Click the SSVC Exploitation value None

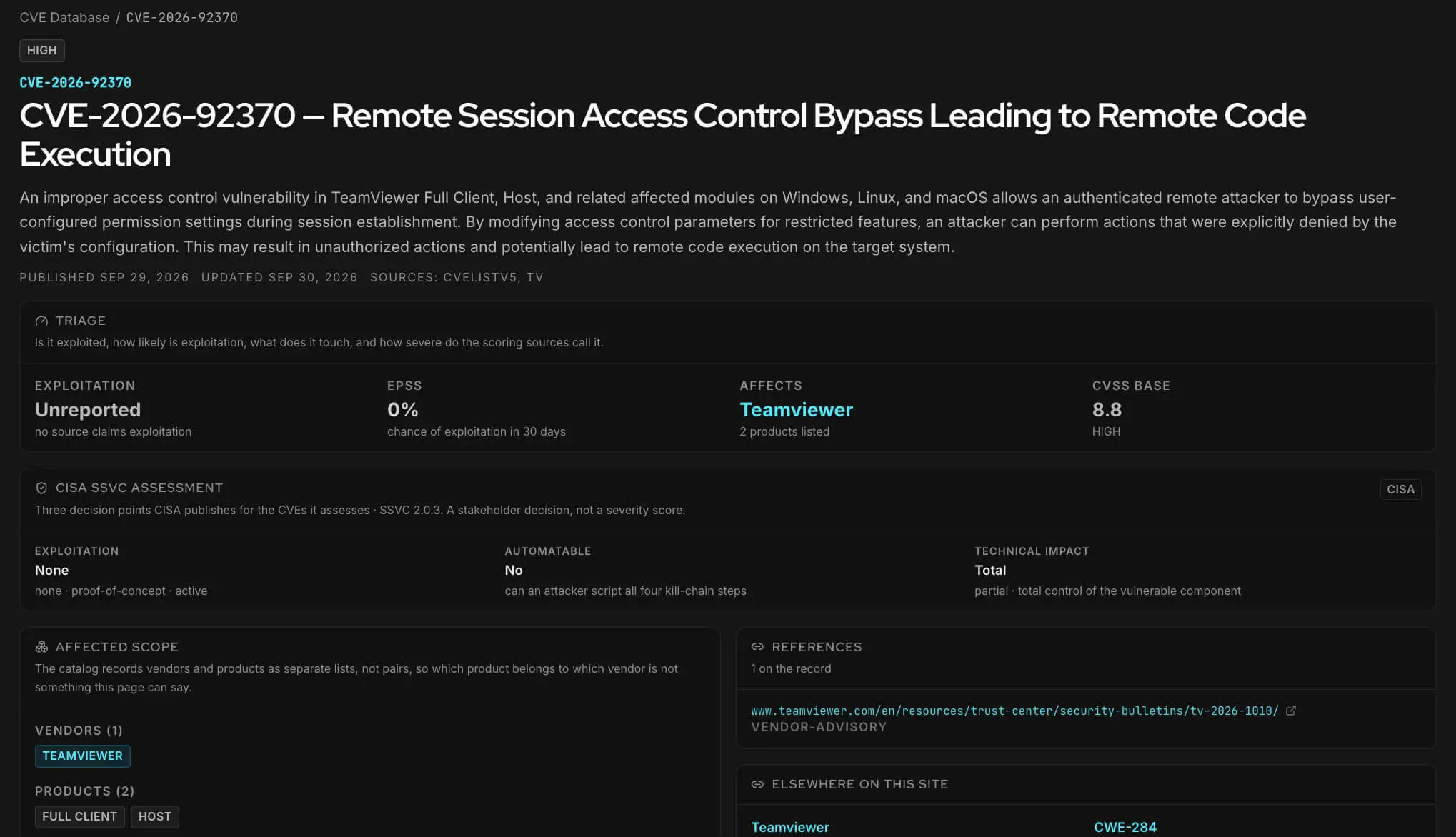[x=52, y=570]
